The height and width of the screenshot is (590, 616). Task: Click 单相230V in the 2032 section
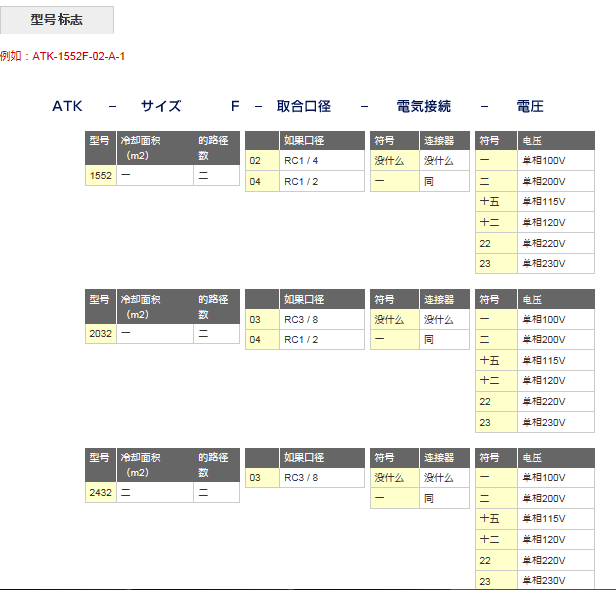(x=556, y=422)
